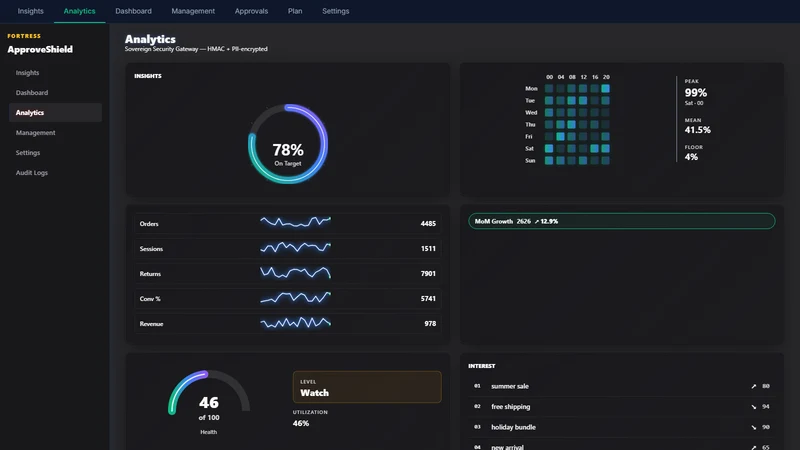This screenshot has width=800, height=450.
Task: Click the Mon heatmap row label
Action: (531, 88)
